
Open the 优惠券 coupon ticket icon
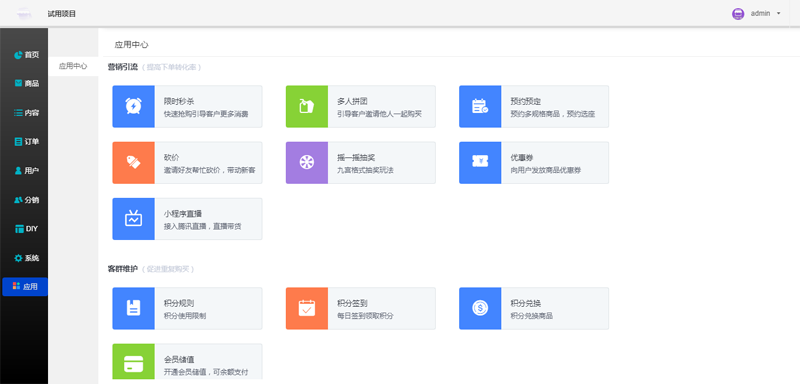480,163
